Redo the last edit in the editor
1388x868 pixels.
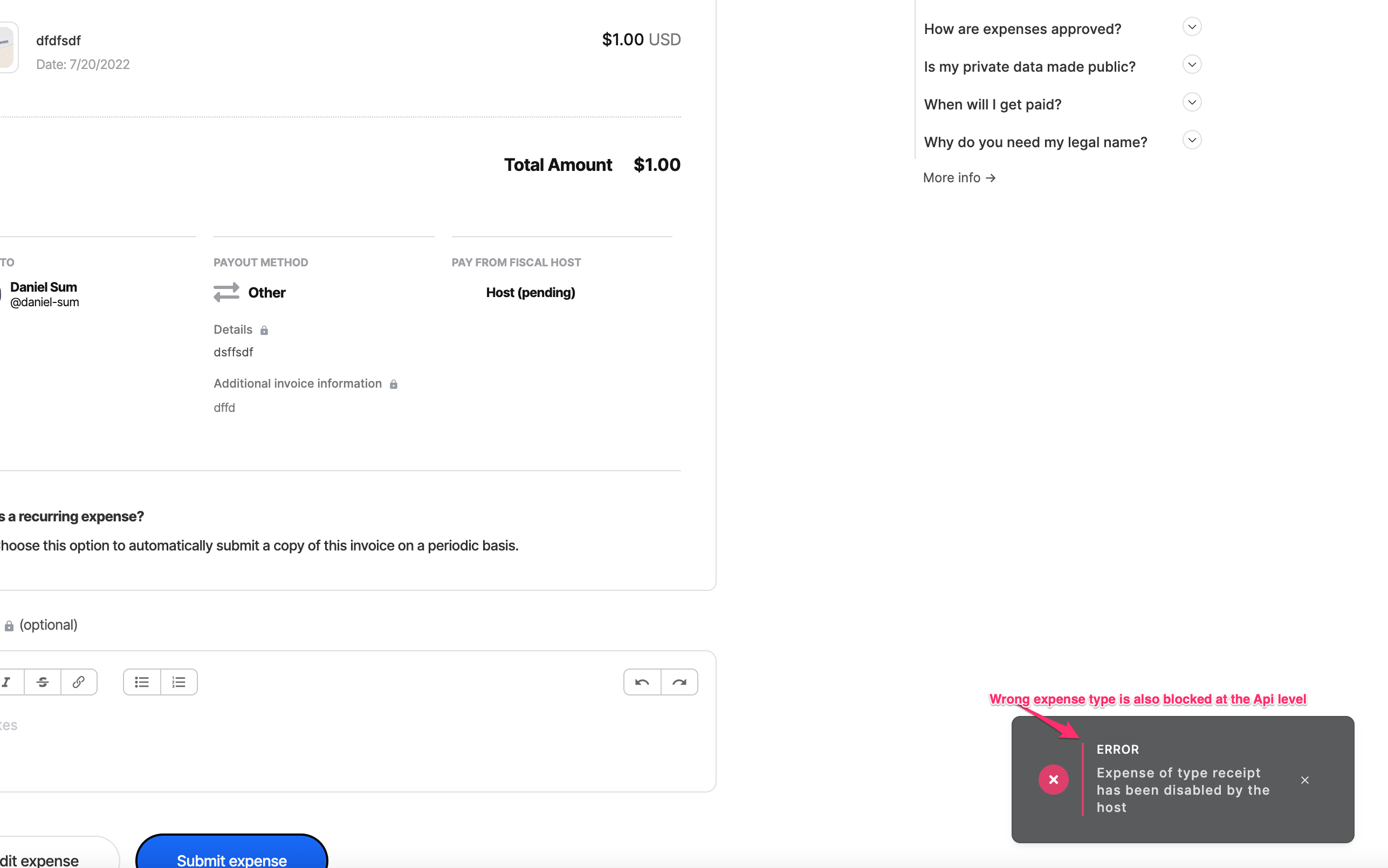click(x=679, y=682)
